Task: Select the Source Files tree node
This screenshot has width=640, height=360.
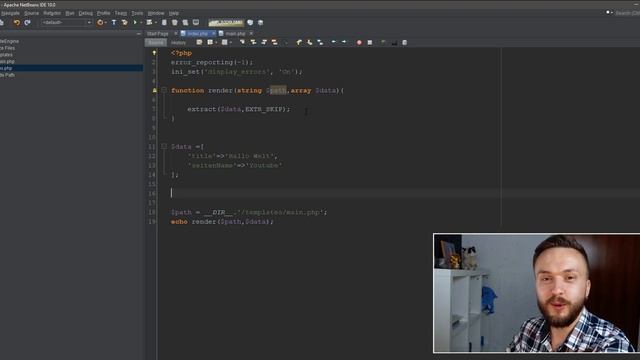Action: coord(7,48)
